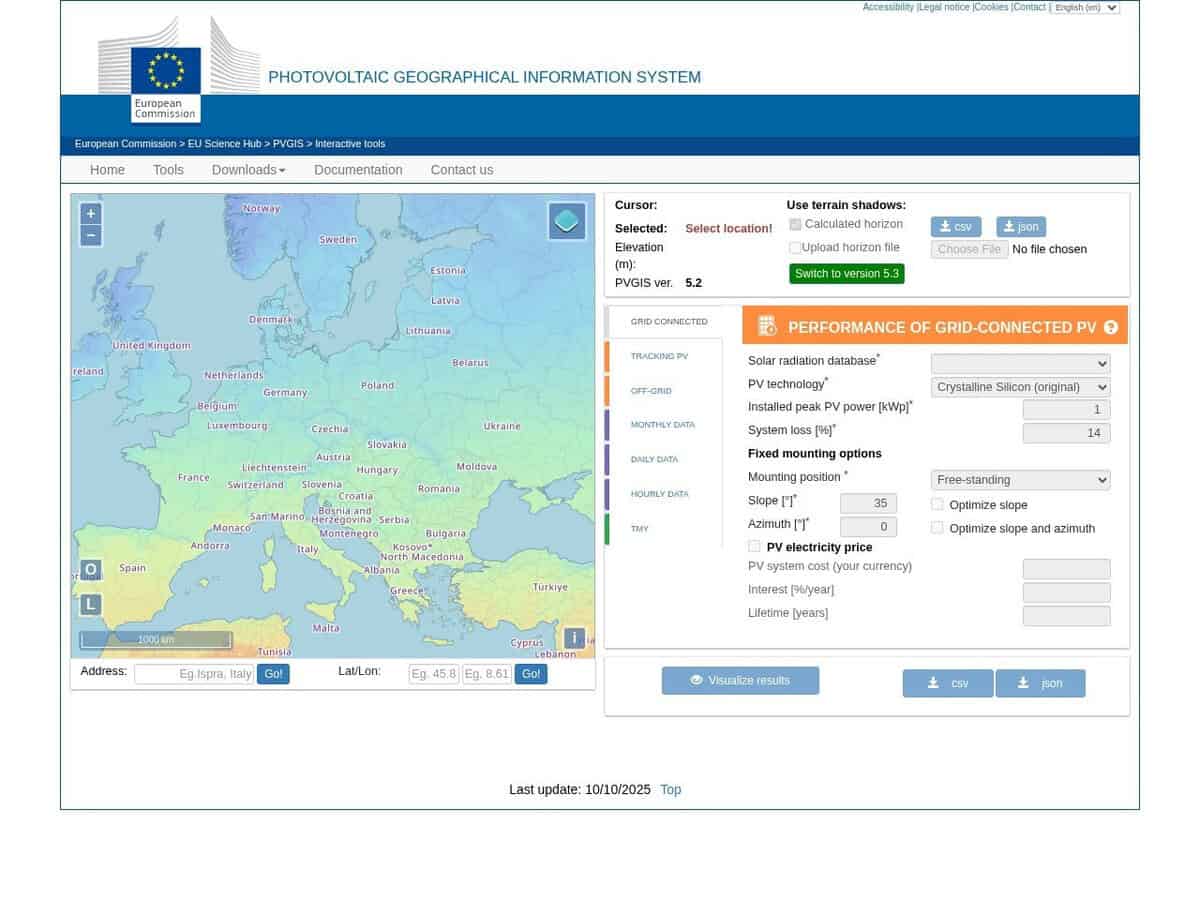Open Contact us in navigation bar
The height and width of the screenshot is (900, 1200).
point(462,170)
